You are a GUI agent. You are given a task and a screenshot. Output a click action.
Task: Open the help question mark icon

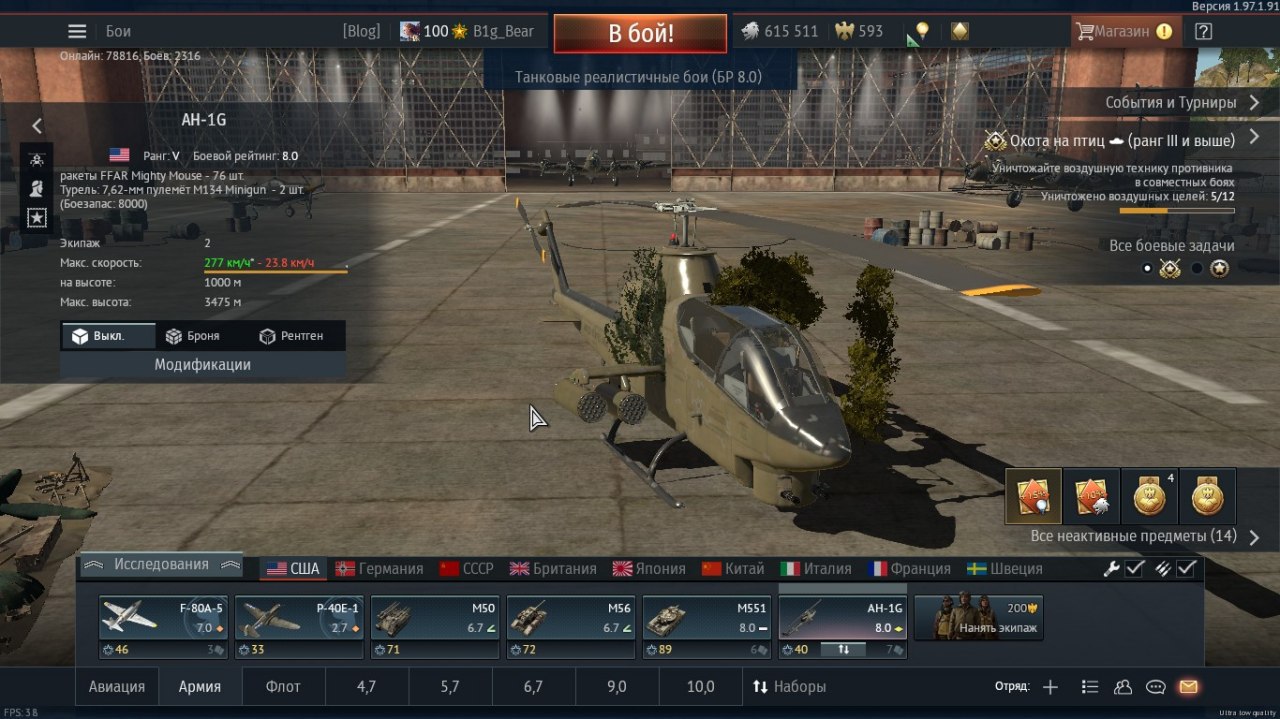point(1203,31)
